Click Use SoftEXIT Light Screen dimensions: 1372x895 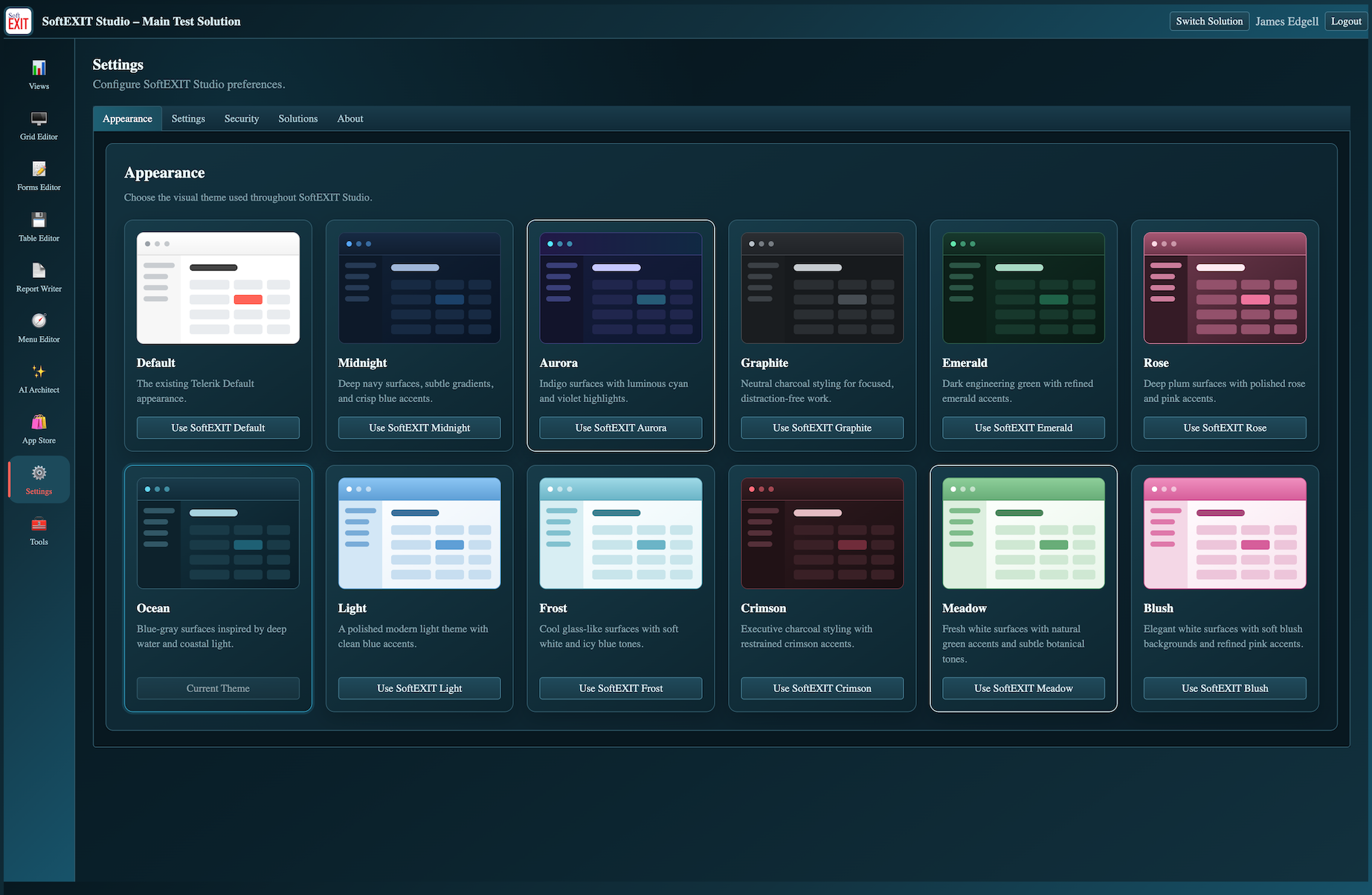click(419, 688)
